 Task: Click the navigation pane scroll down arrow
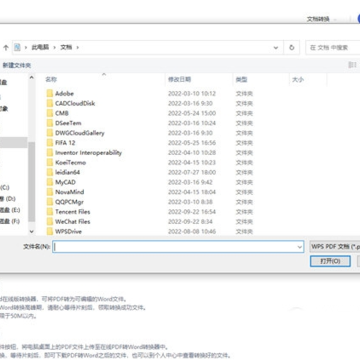32,231
